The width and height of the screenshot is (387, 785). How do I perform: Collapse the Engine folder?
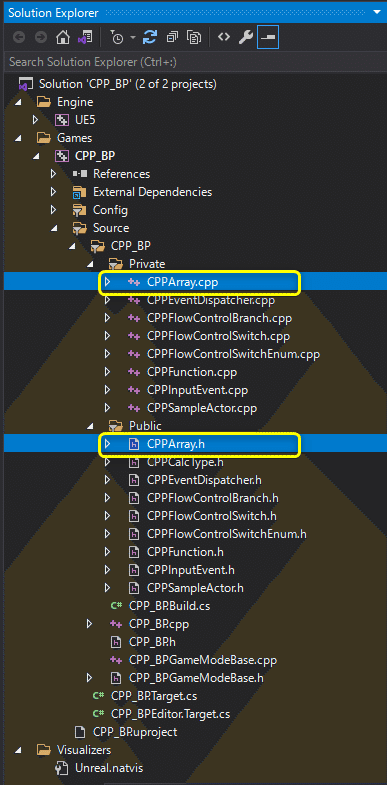18,102
